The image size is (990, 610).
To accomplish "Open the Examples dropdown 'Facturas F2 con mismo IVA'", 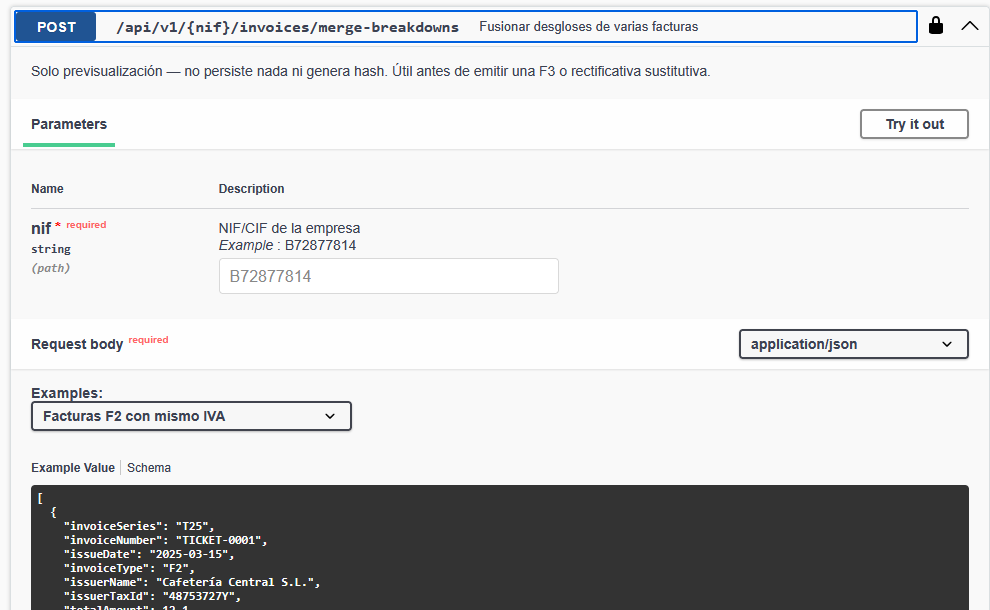I will [191, 416].
